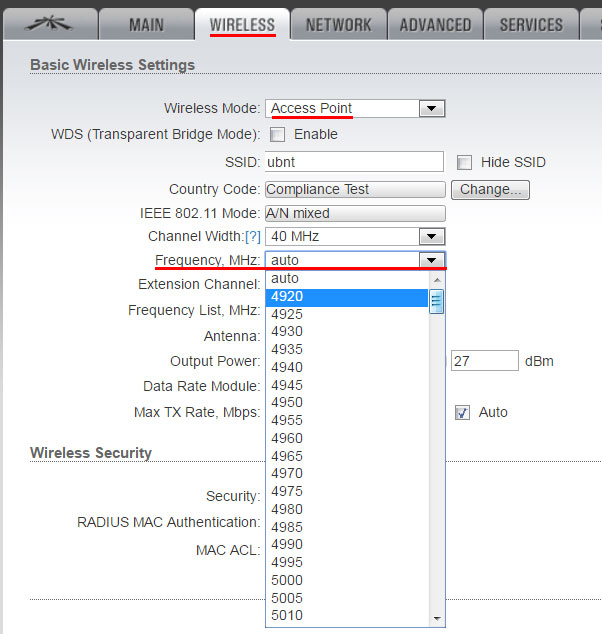Screen dimensions: 602x634
Task: Toggle the Max TX Rate Auto checkbox
Action: pos(462,412)
